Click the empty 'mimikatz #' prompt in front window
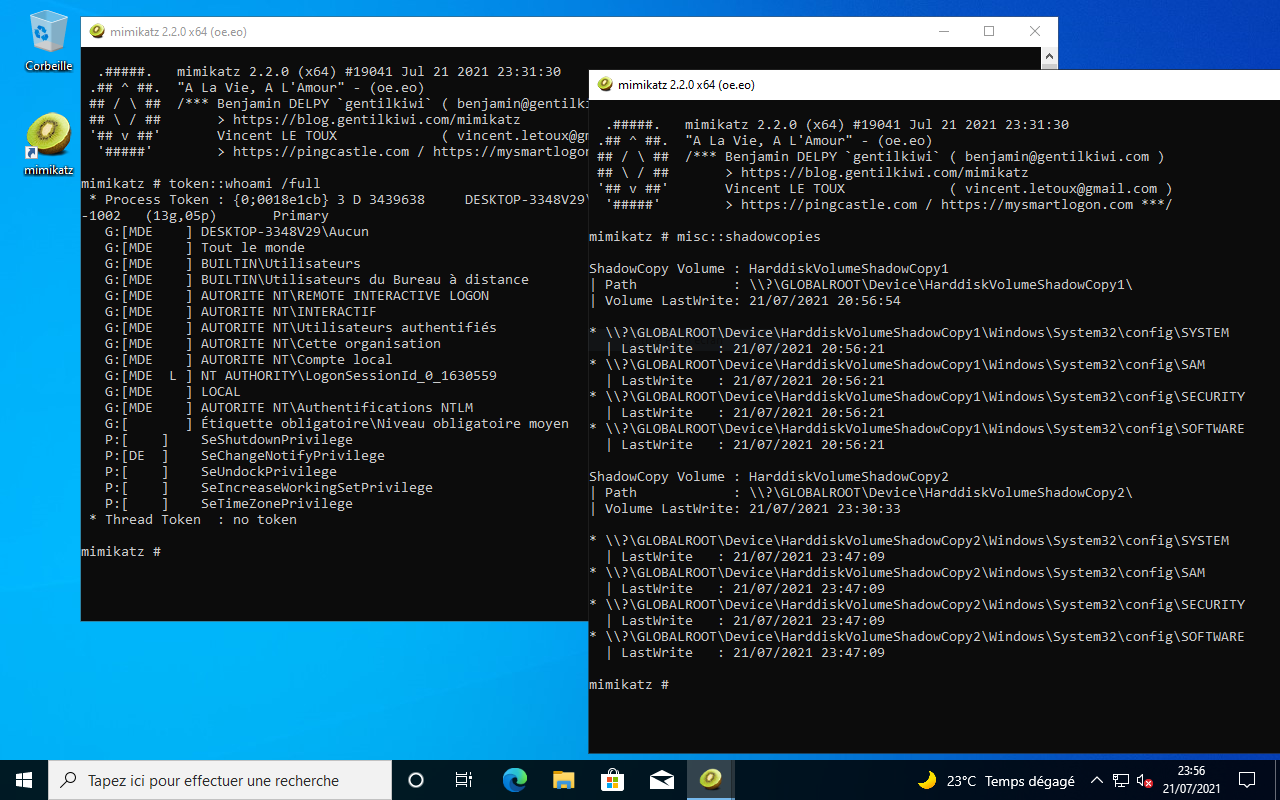The width and height of the screenshot is (1280, 800). pos(629,685)
